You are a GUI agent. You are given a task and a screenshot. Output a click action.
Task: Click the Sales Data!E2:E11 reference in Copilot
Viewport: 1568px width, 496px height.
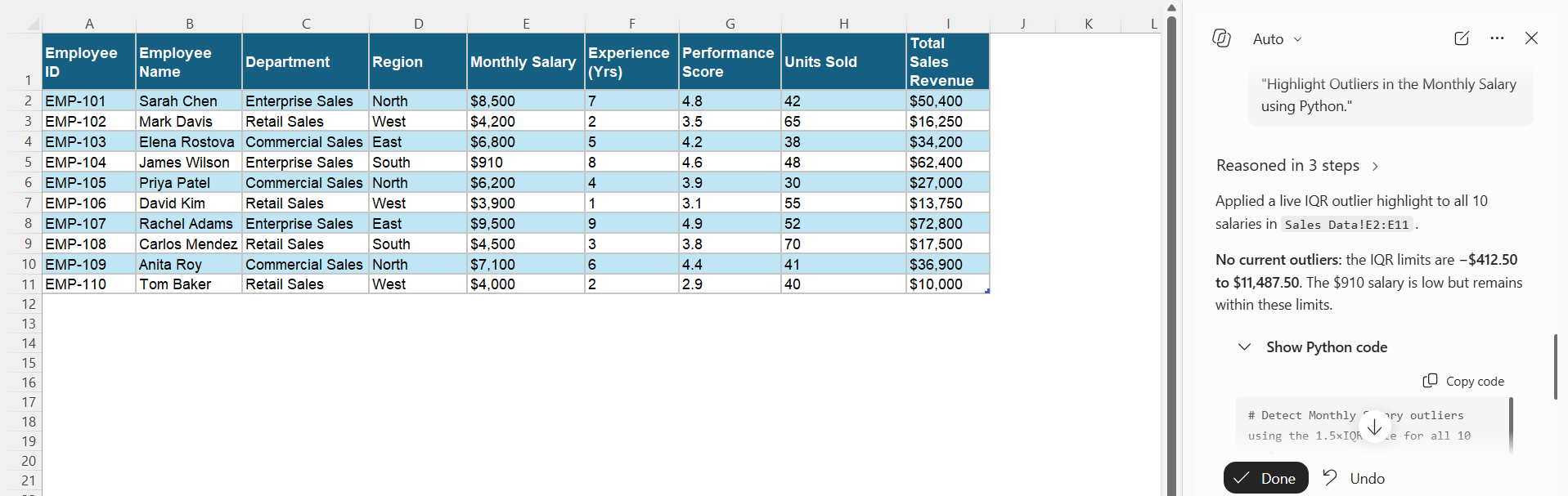pos(1346,225)
